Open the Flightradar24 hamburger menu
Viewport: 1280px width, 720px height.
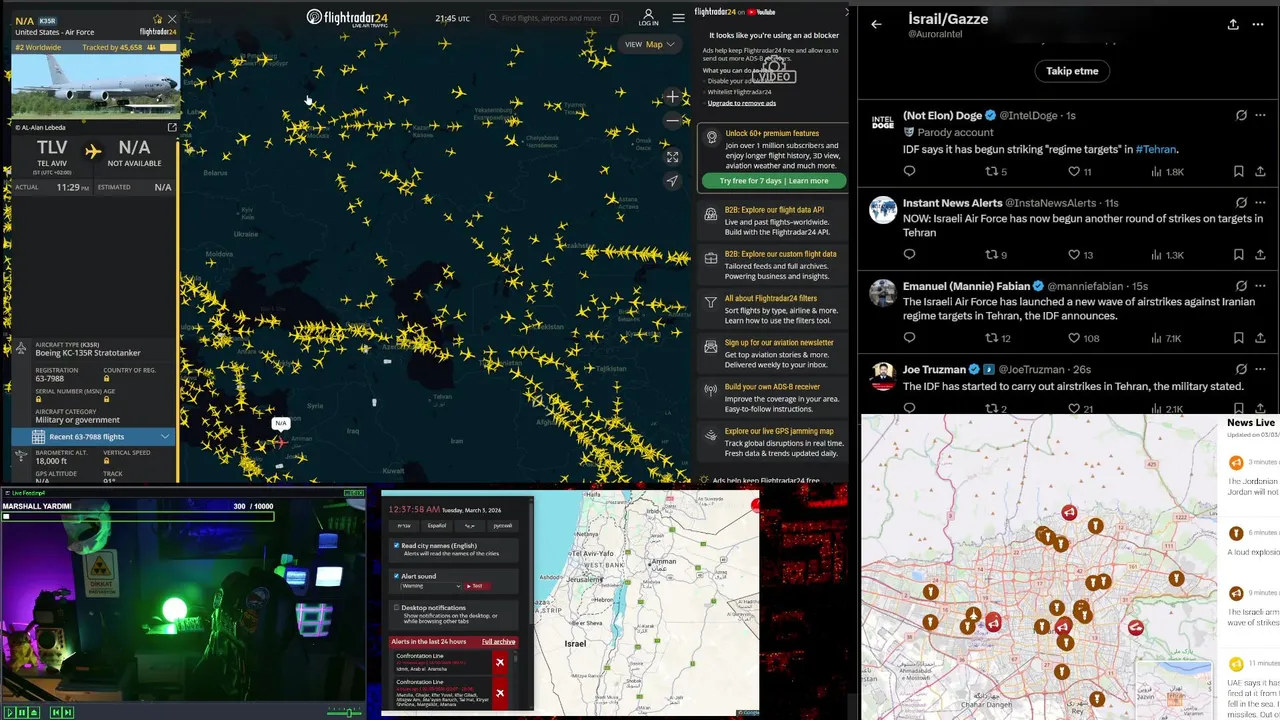(x=679, y=18)
